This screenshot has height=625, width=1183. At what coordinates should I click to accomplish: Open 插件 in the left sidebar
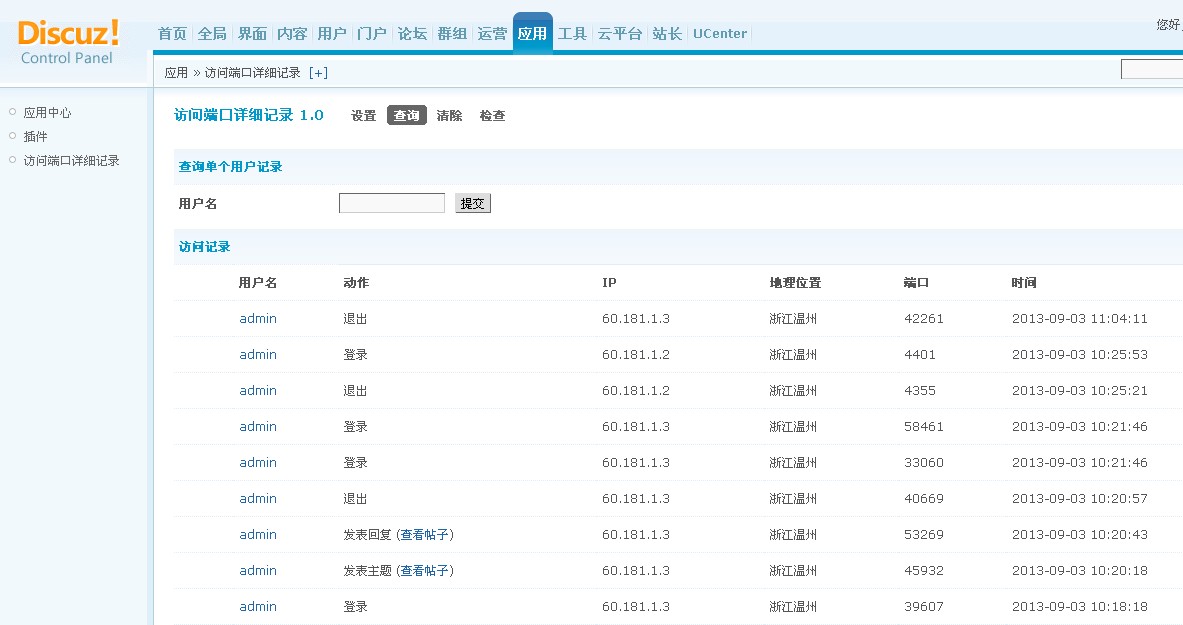35,137
